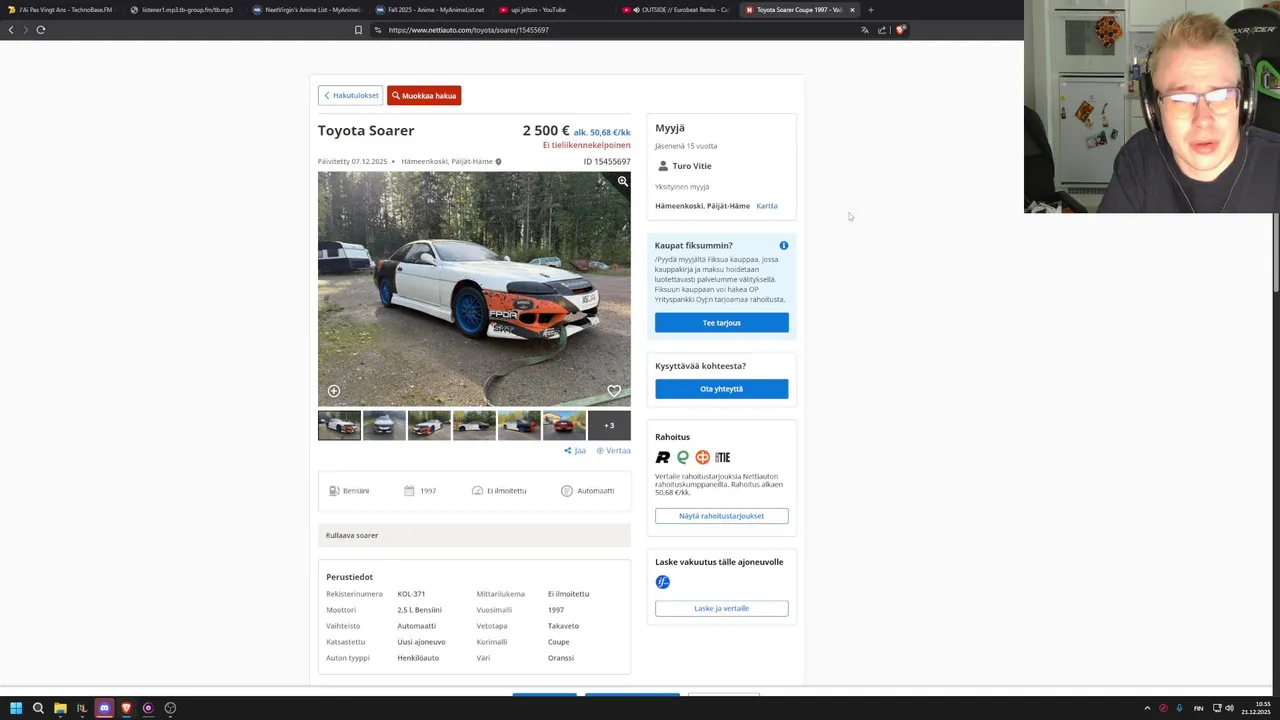This screenshot has width=1280, height=720.
Task: Open File Explorer from the taskbar
Action: pyautogui.click(x=60, y=708)
